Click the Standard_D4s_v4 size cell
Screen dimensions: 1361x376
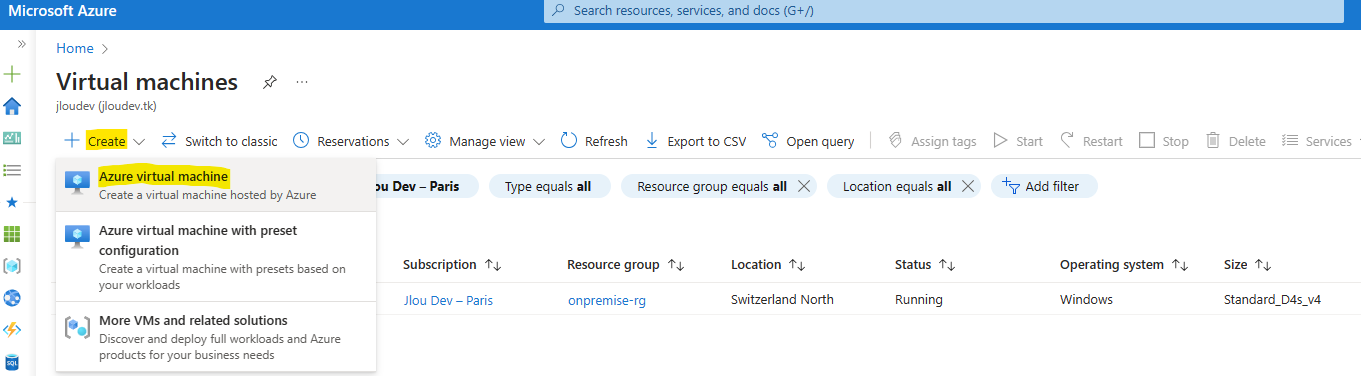click(1272, 300)
